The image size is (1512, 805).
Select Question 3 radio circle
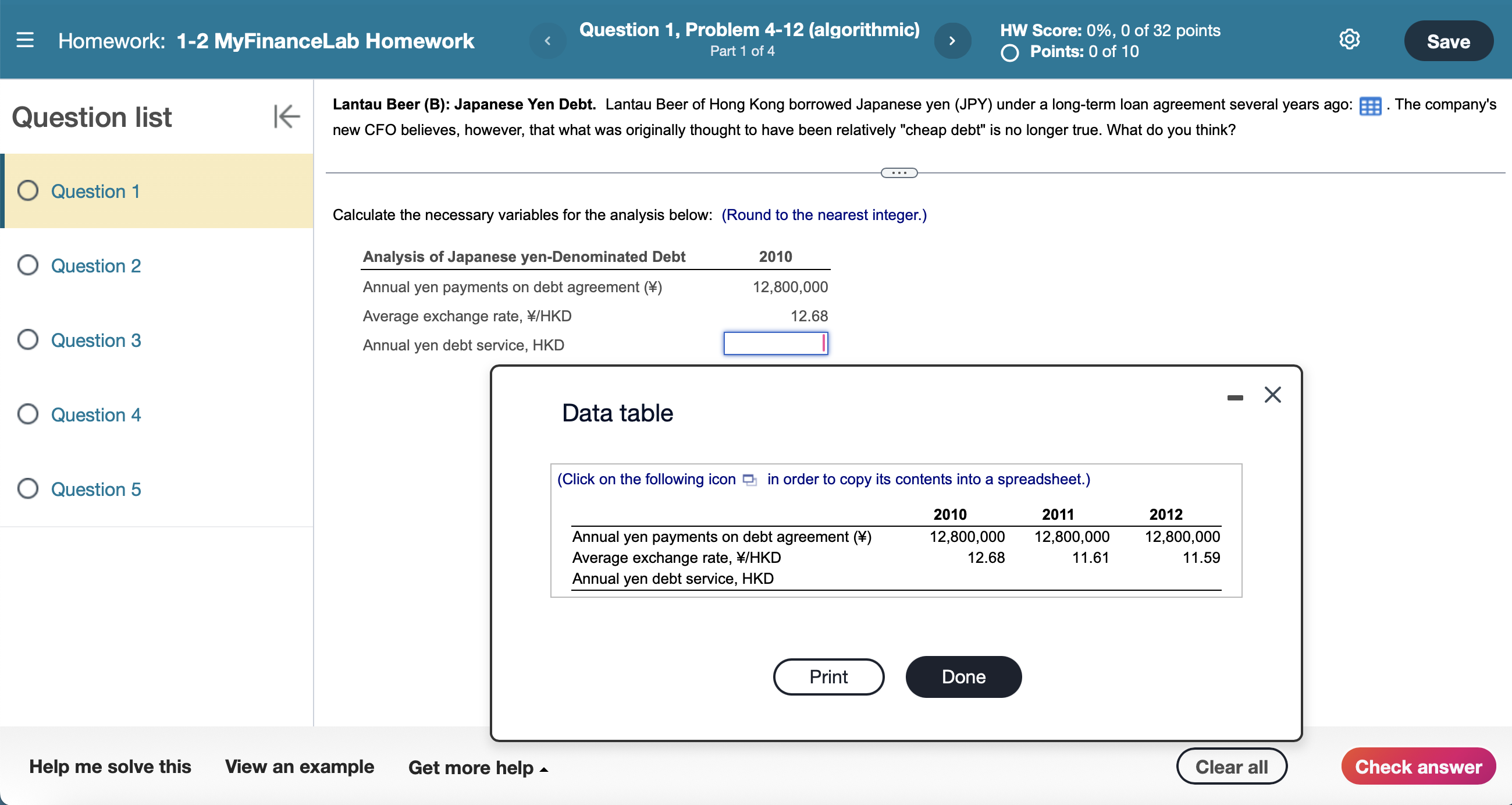pos(27,340)
